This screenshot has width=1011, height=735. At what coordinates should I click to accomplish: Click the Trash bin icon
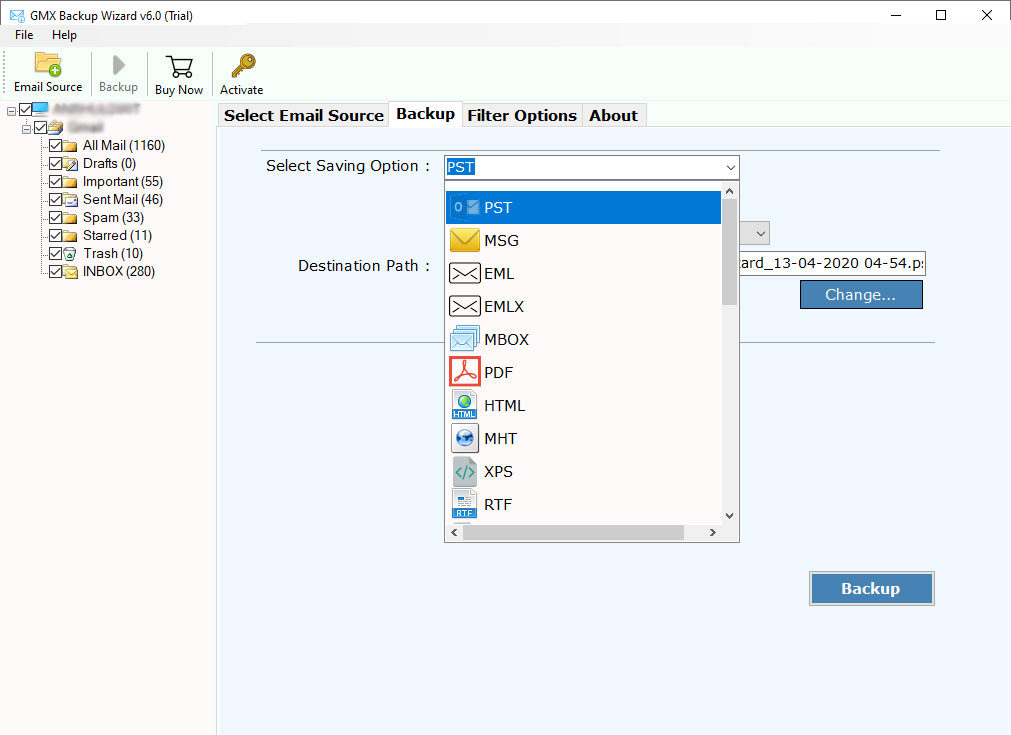pos(70,254)
